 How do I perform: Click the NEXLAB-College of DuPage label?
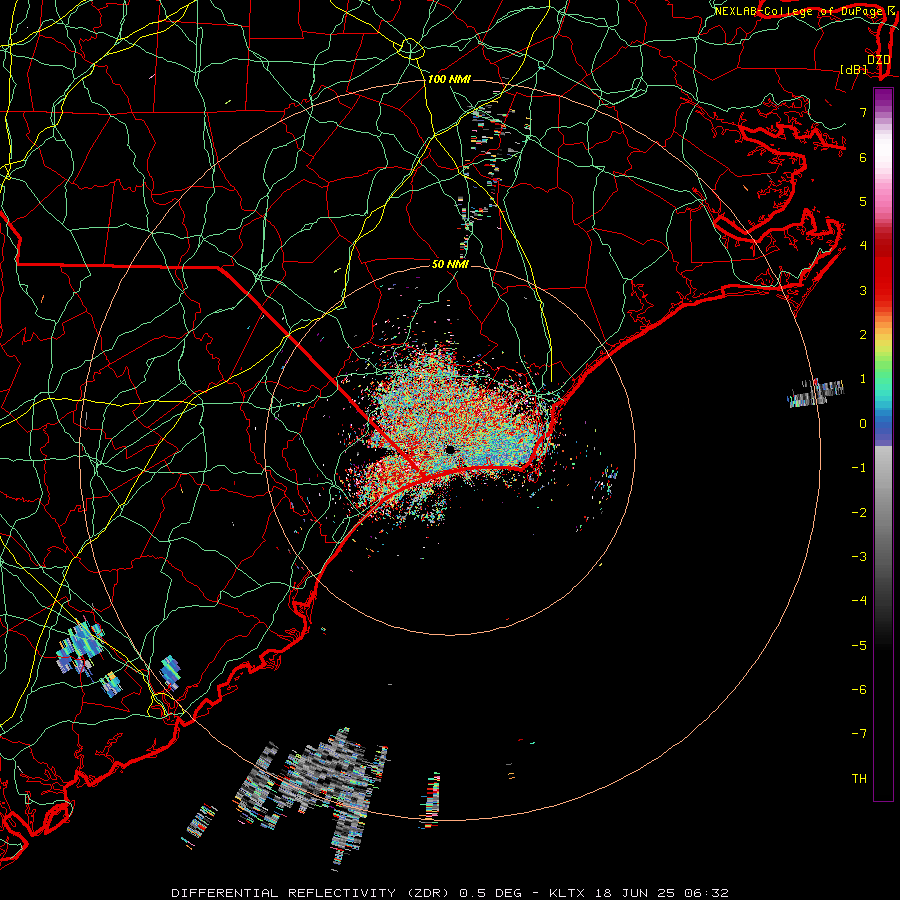point(801,11)
